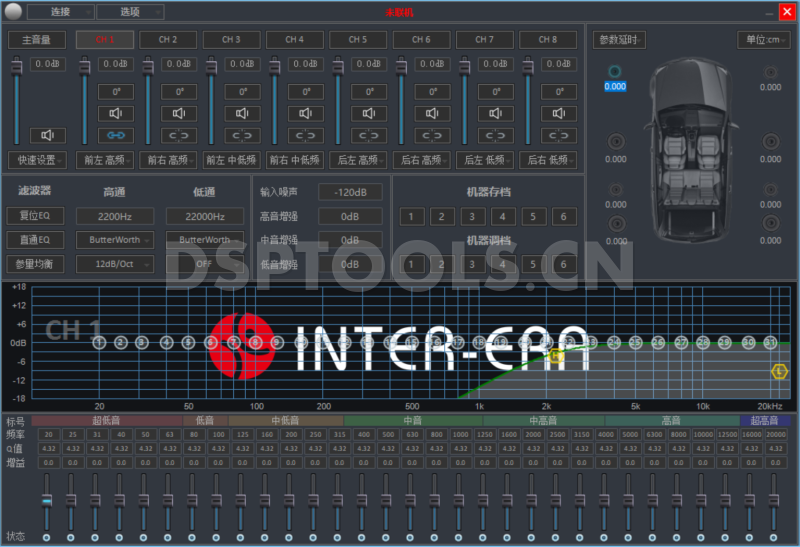Click the 直通EQ bypass button
The height and width of the screenshot is (547, 800).
[x=35, y=239]
